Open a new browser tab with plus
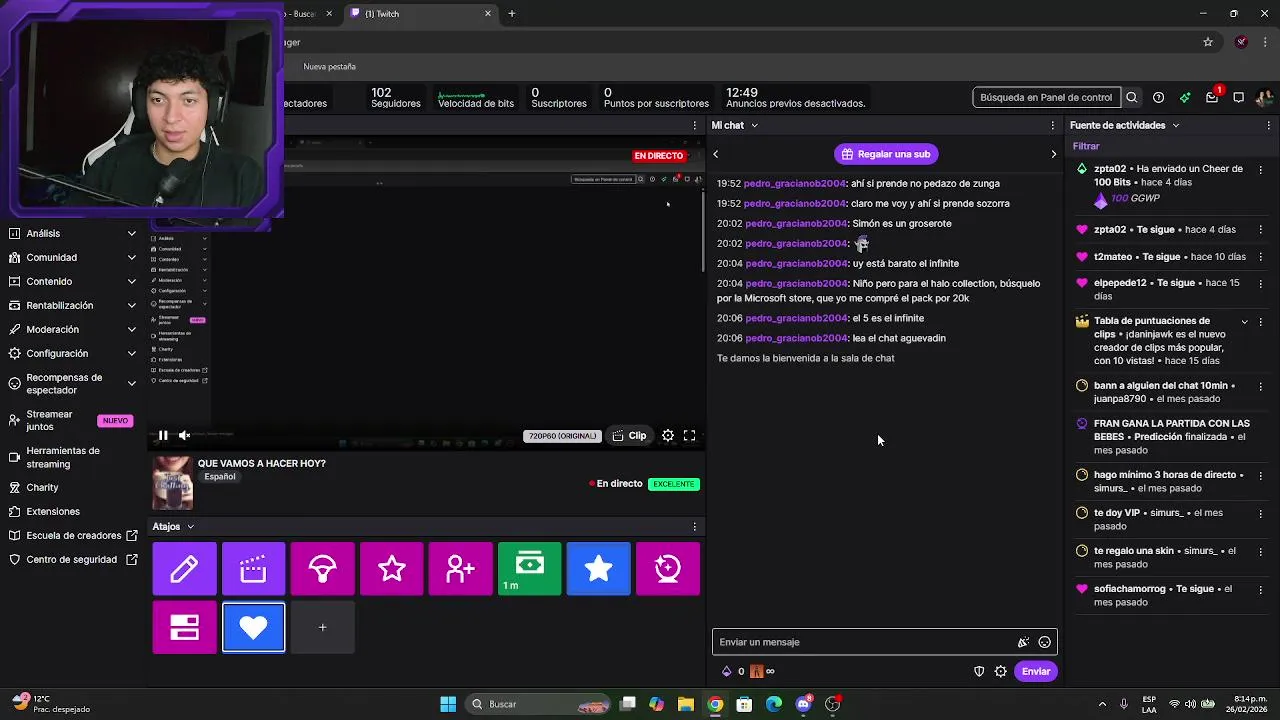 point(512,14)
